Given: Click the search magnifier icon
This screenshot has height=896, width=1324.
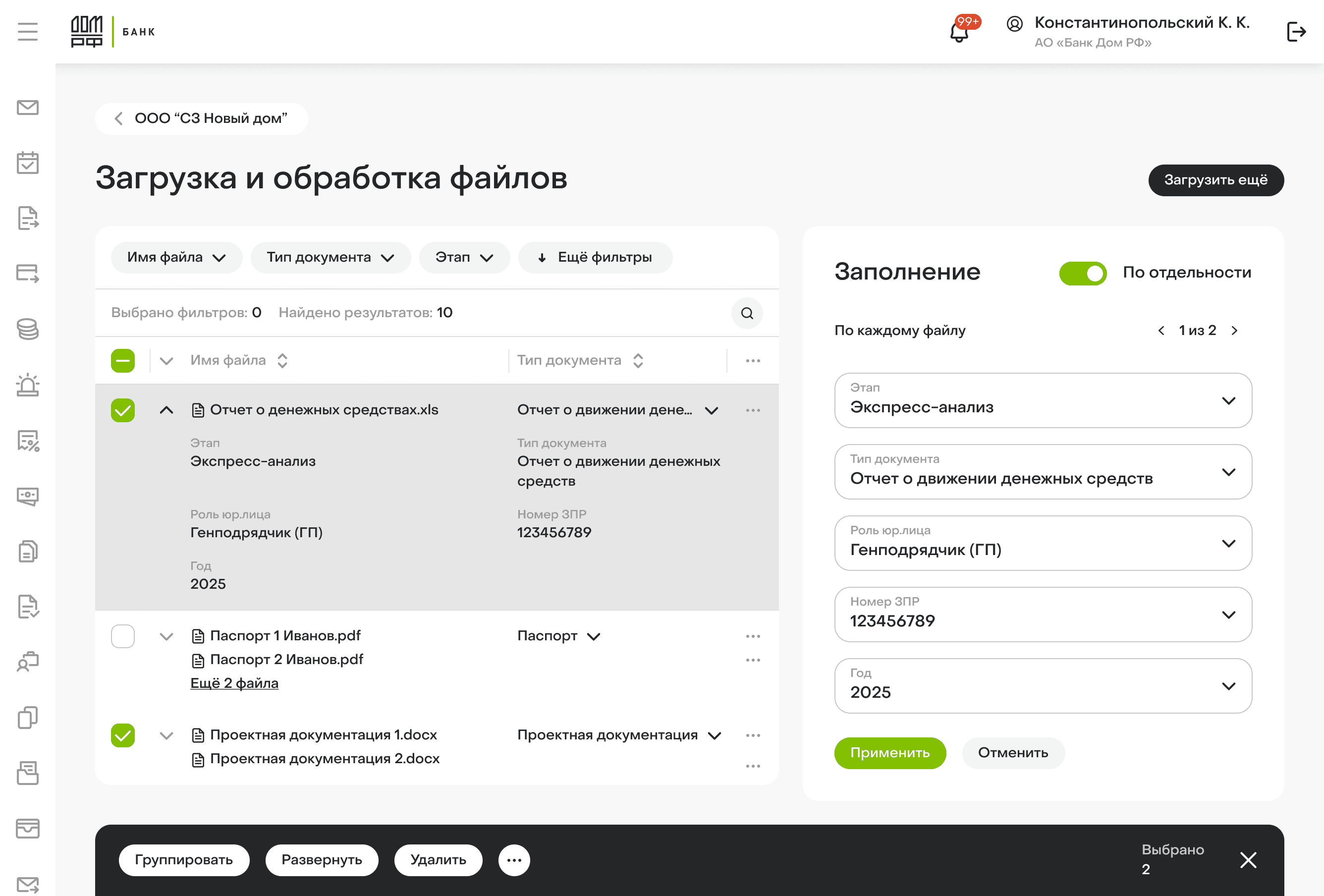Looking at the screenshot, I should tap(747, 313).
